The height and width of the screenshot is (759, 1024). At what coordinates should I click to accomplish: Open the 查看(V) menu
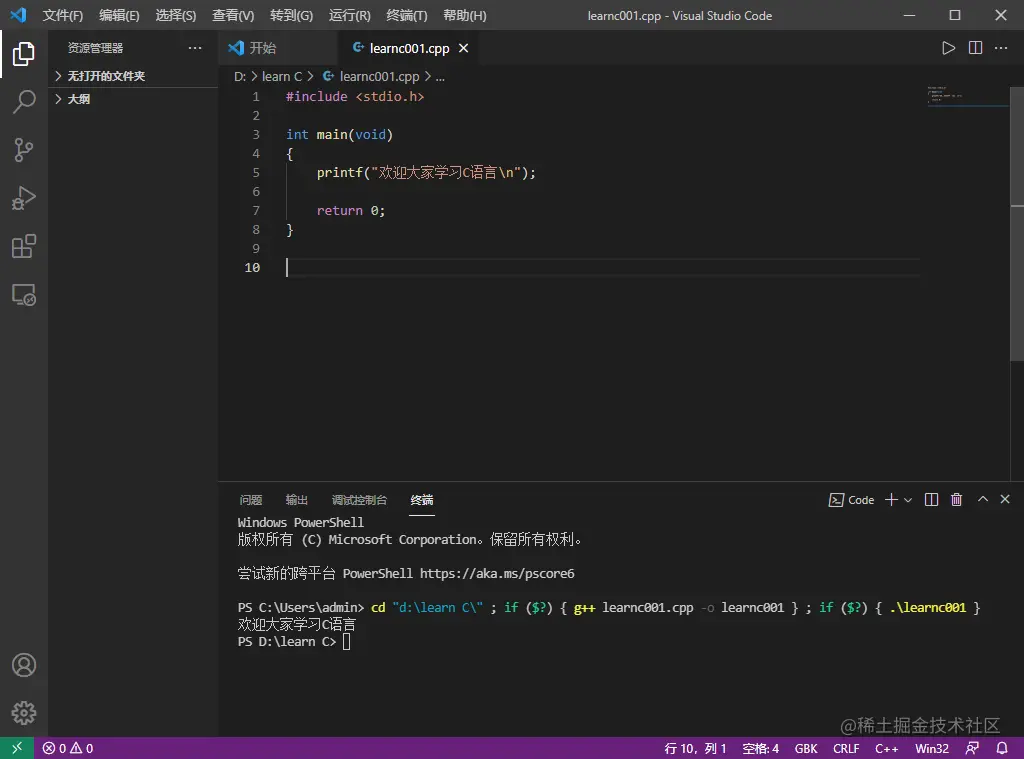tap(233, 15)
